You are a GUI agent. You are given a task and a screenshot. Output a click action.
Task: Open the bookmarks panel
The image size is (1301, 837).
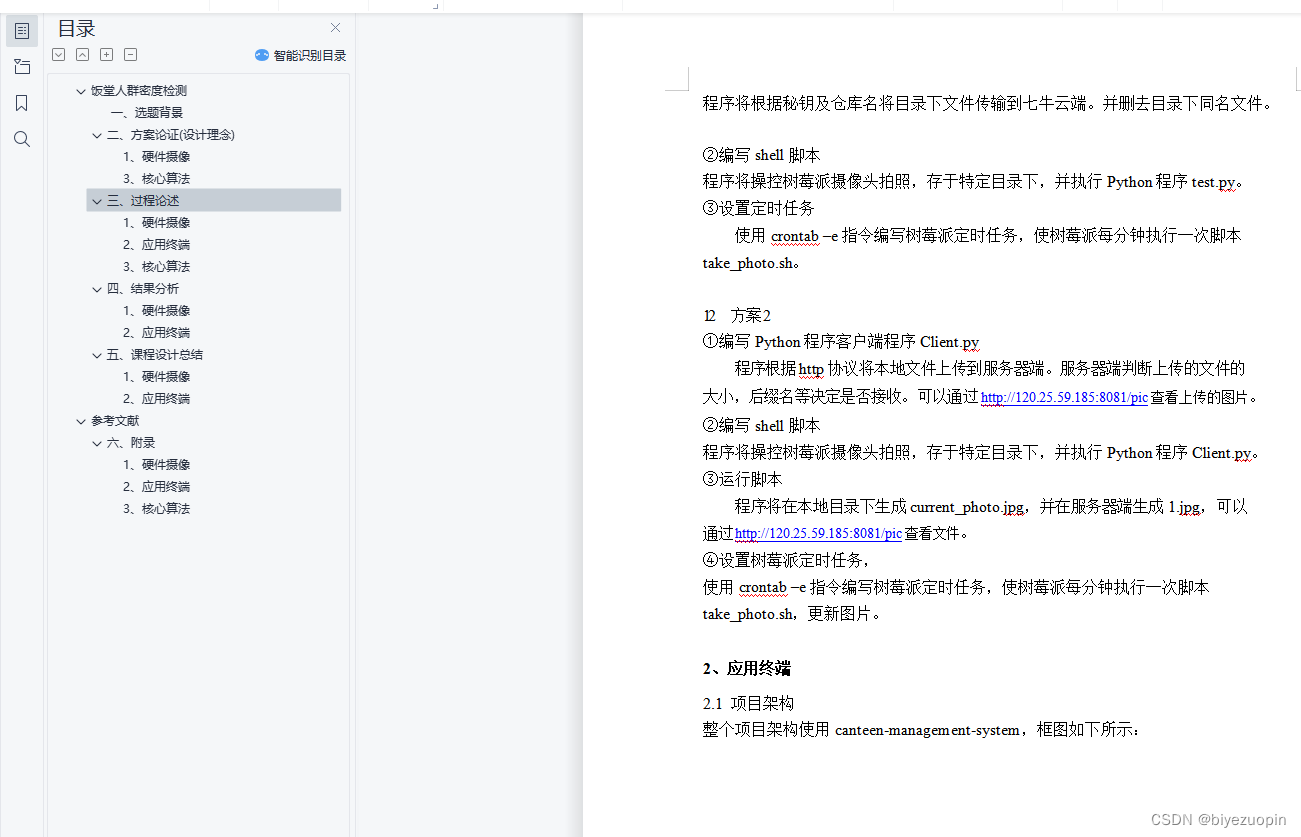(22, 103)
